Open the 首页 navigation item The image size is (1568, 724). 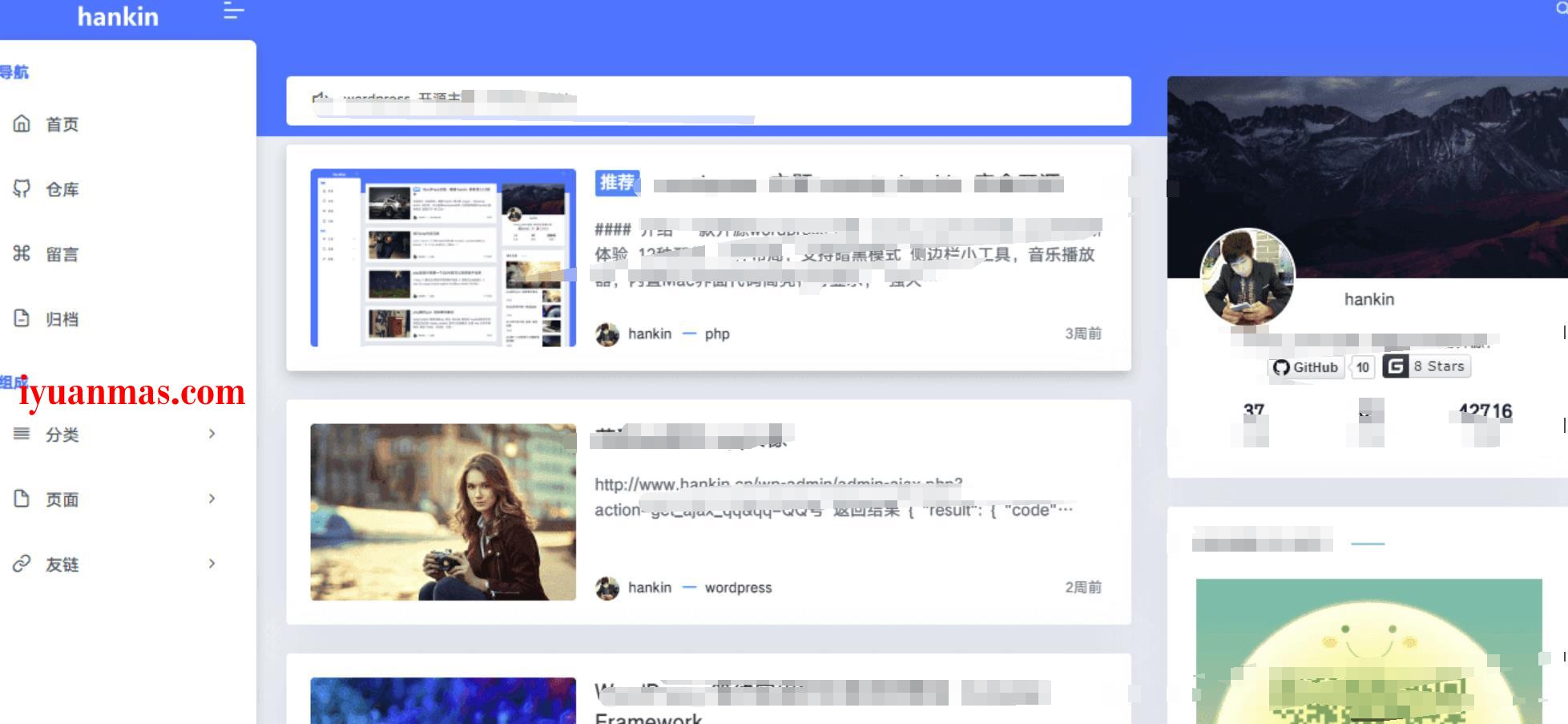(x=62, y=124)
